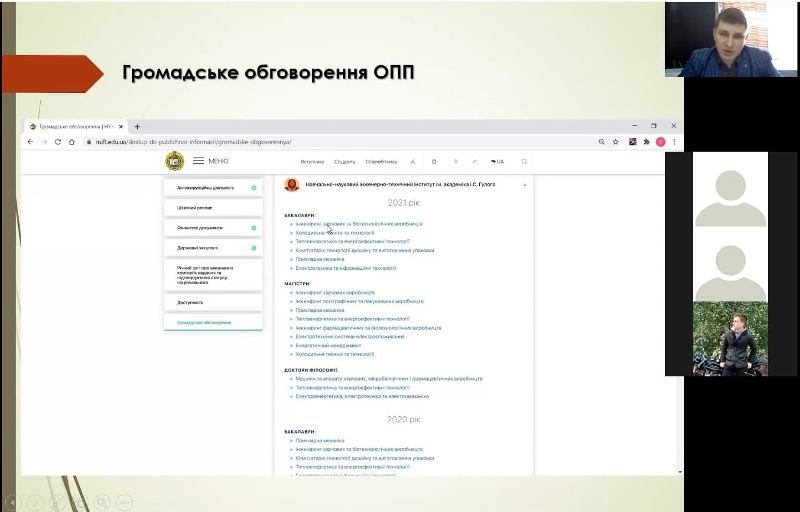Screen dimensions: 800x512
Task: Open the МЕНЮ hamburger icon
Action: [198, 161]
